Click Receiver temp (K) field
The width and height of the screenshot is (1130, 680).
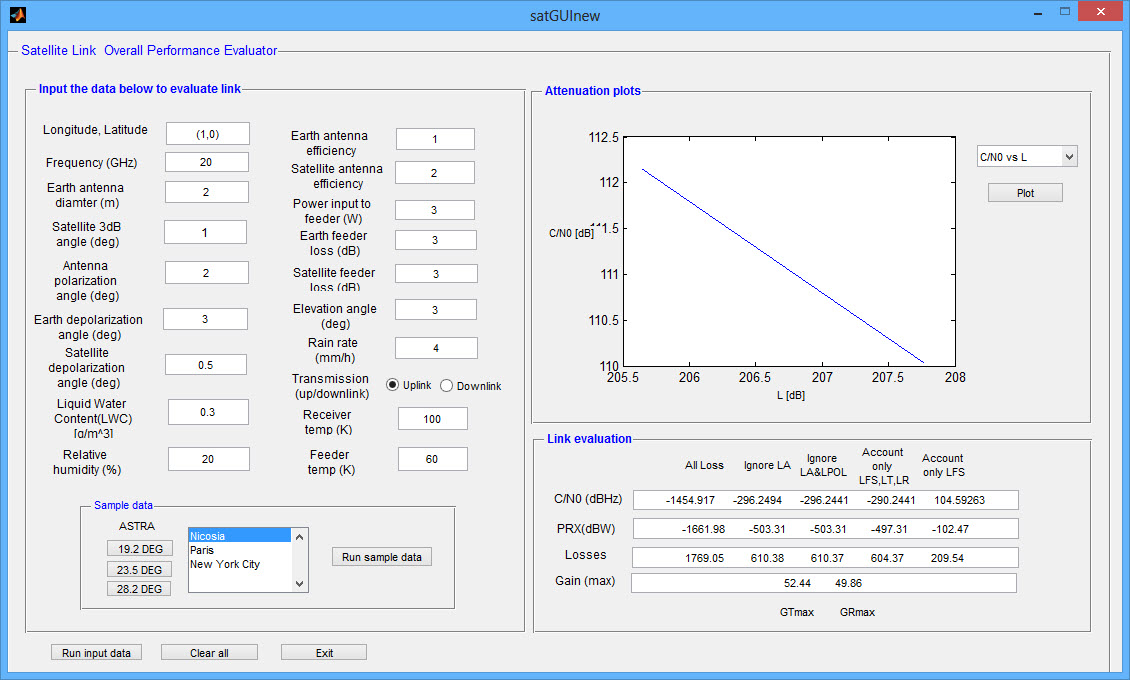pos(433,419)
